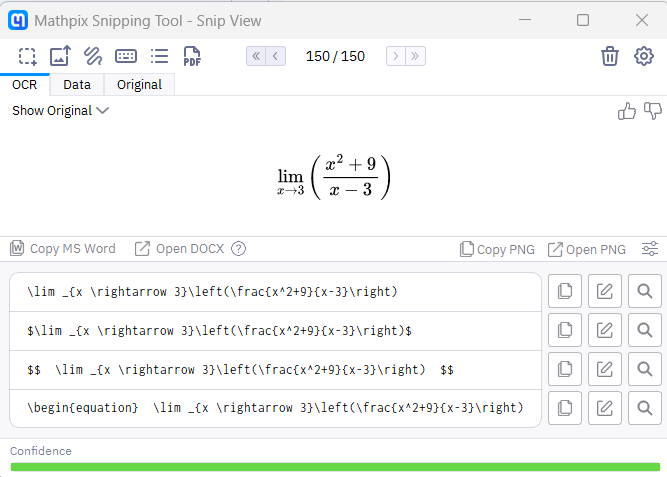Viewport: 667px width, 477px height.
Task: Expand the Show Original dropdown
Action: point(60,111)
